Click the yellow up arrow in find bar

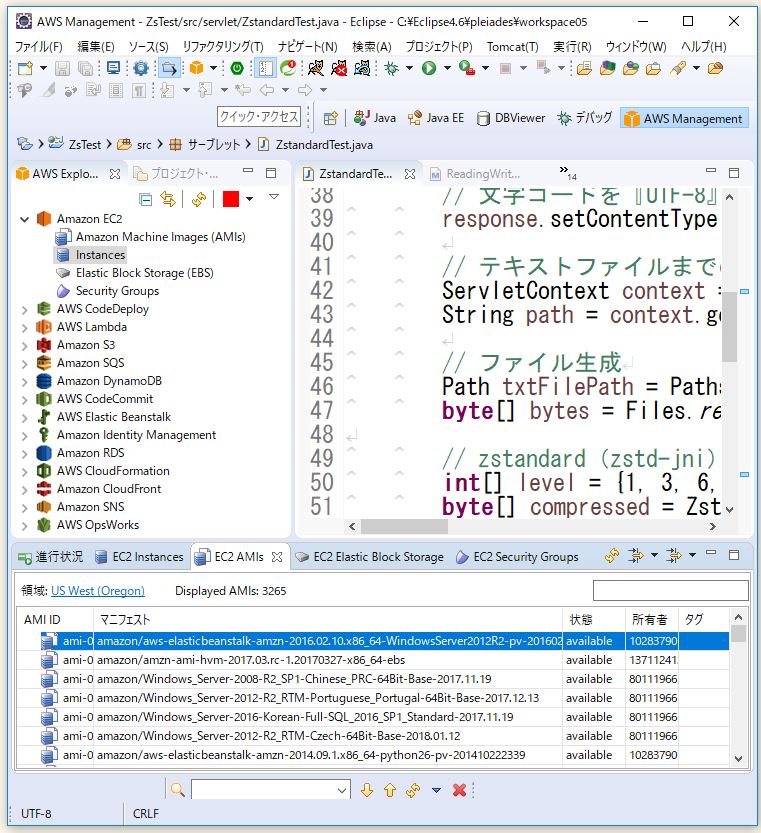(x=390, y=790)
